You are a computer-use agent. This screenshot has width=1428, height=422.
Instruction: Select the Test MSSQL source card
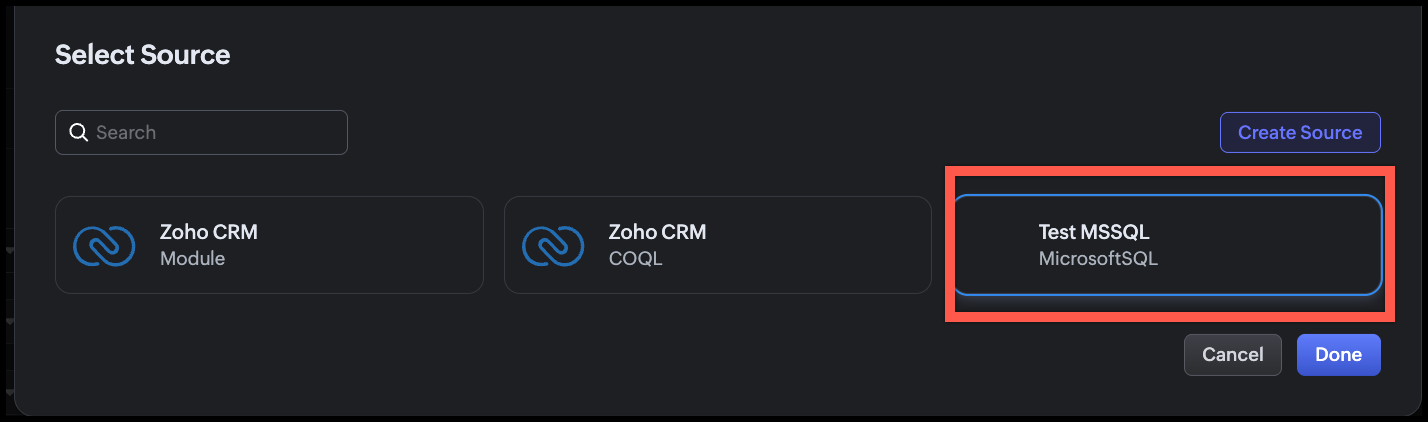click(1166, 245)
